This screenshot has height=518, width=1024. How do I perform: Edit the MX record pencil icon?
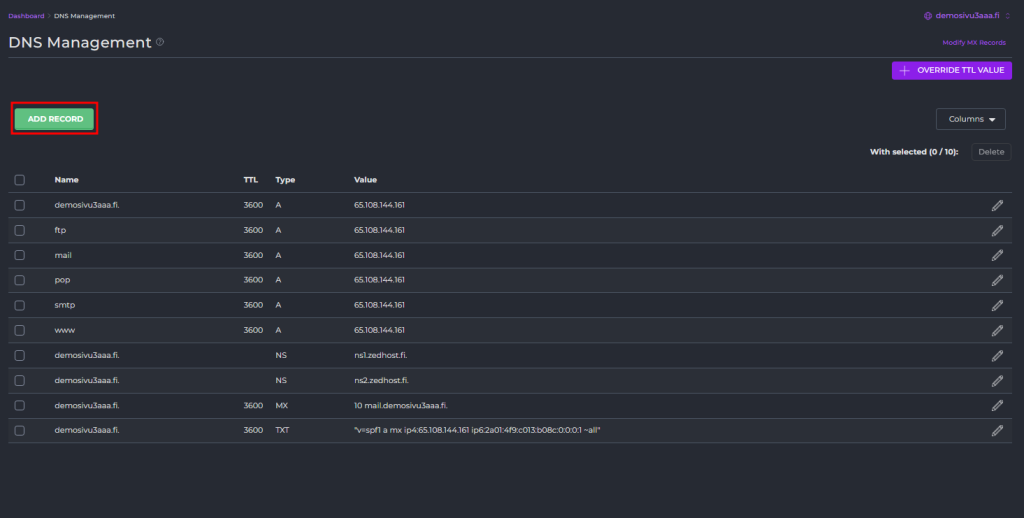point(997,405)
